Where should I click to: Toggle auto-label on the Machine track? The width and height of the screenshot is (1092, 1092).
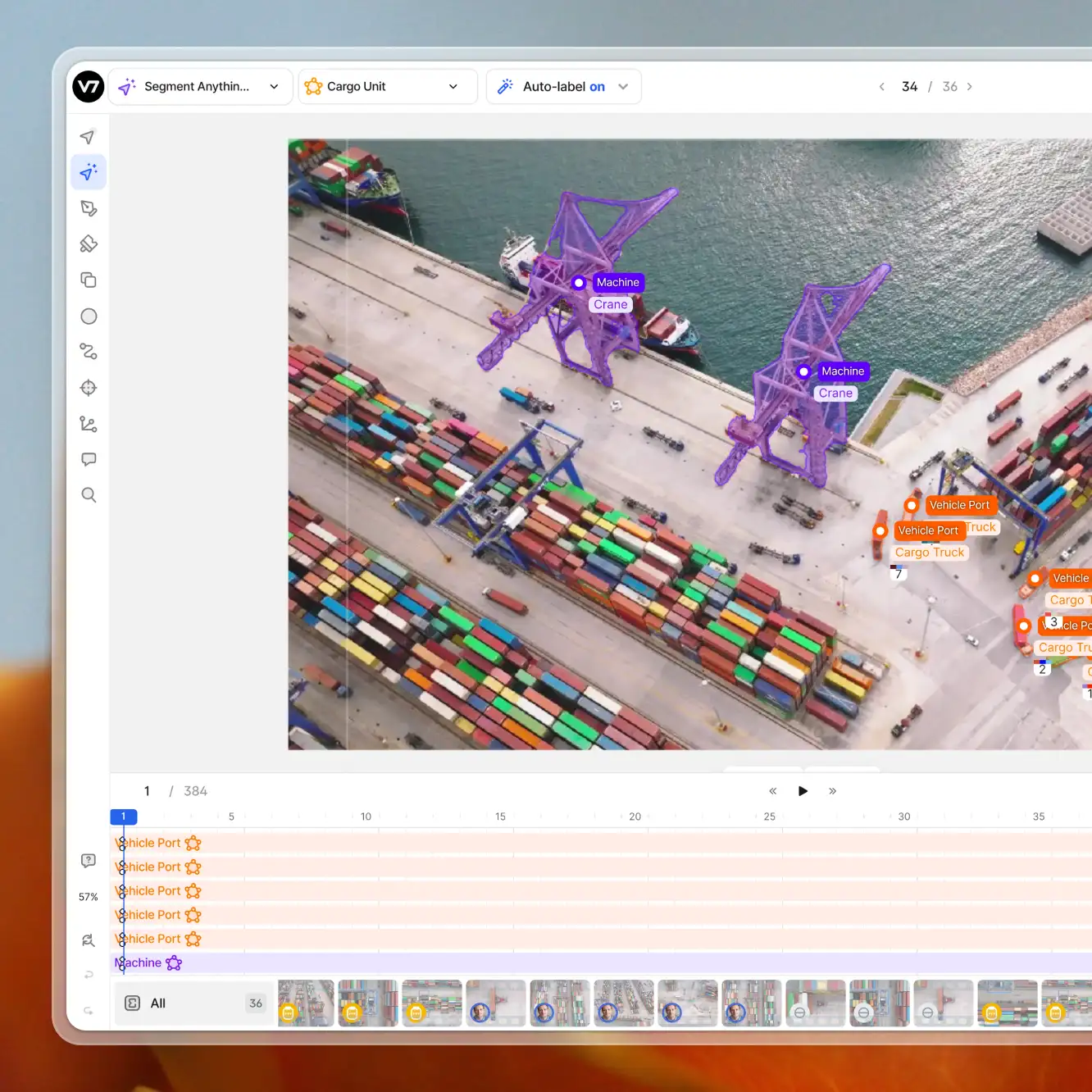pyautogui.click(x=174, y=962)
